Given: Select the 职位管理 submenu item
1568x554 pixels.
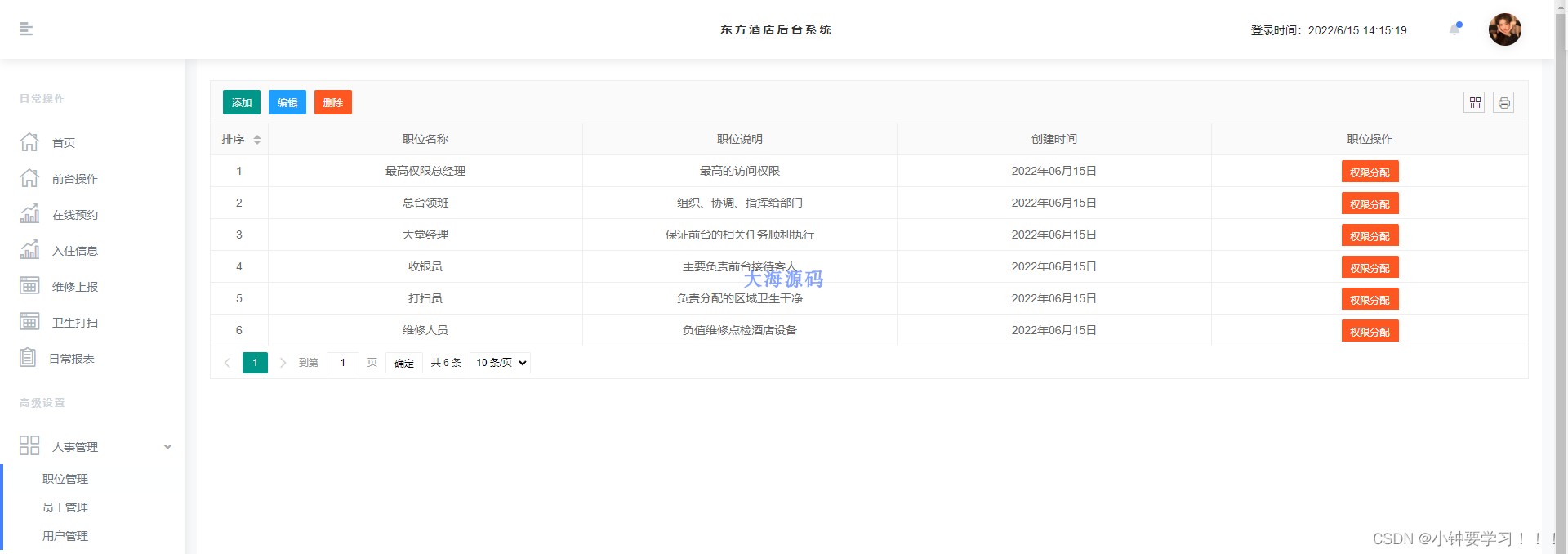Looking at the screenshot, I should coord(65,479).
